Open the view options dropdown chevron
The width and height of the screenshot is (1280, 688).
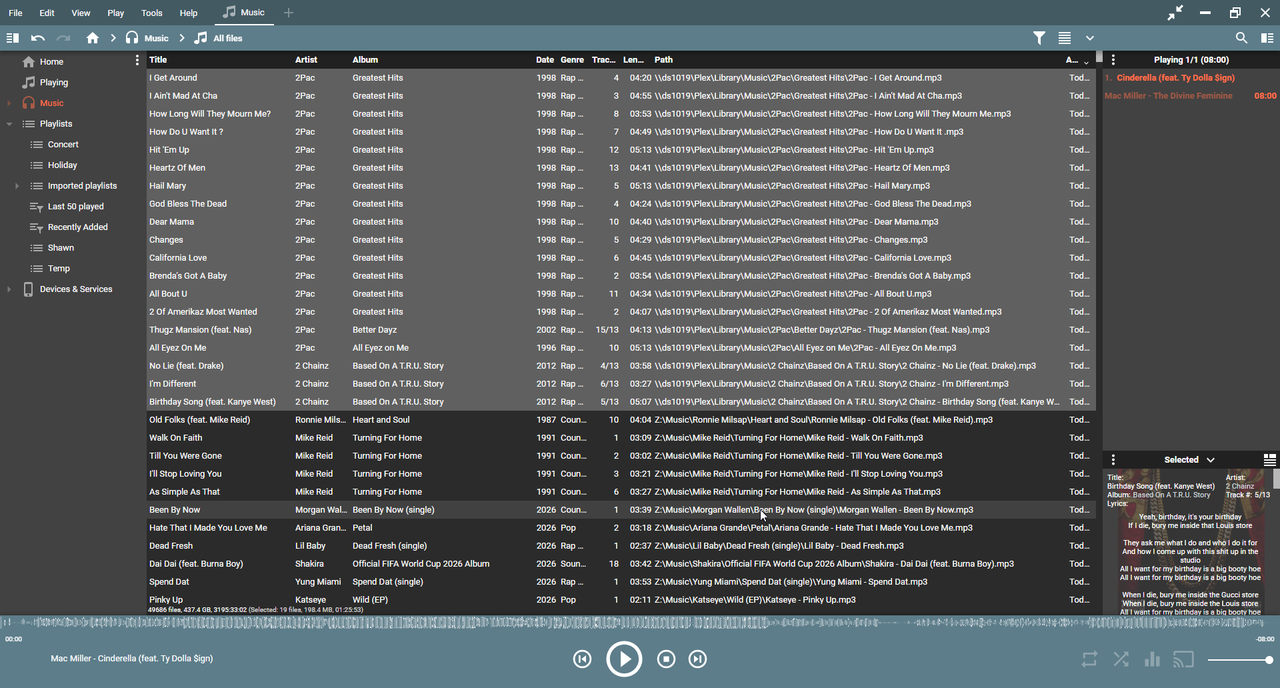[1090, 38]
